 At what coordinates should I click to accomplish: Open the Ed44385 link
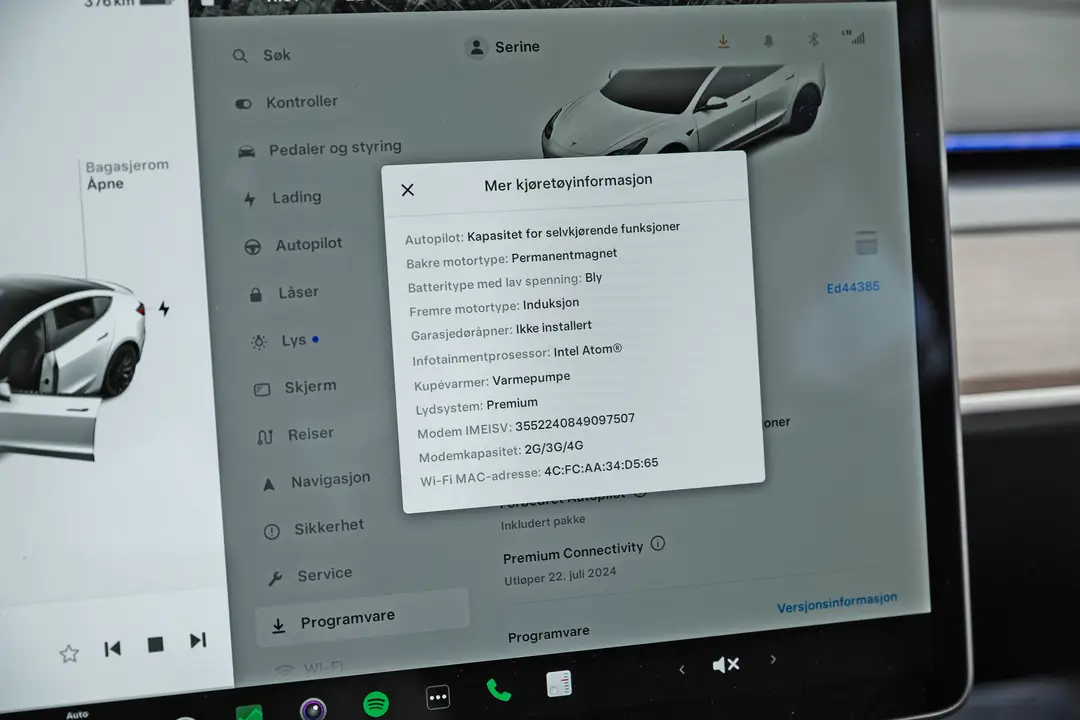tap(853, 287)
